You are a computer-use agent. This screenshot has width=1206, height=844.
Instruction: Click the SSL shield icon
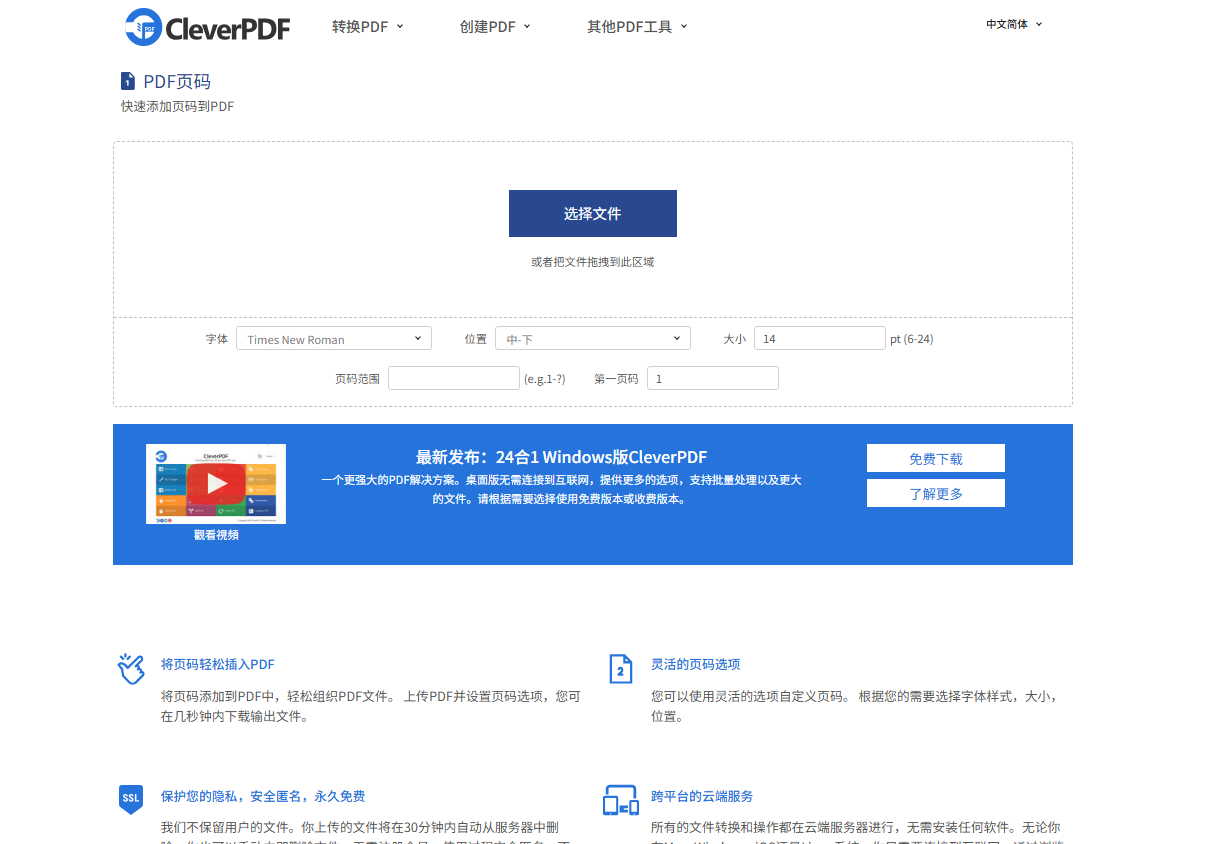(131, 799)
